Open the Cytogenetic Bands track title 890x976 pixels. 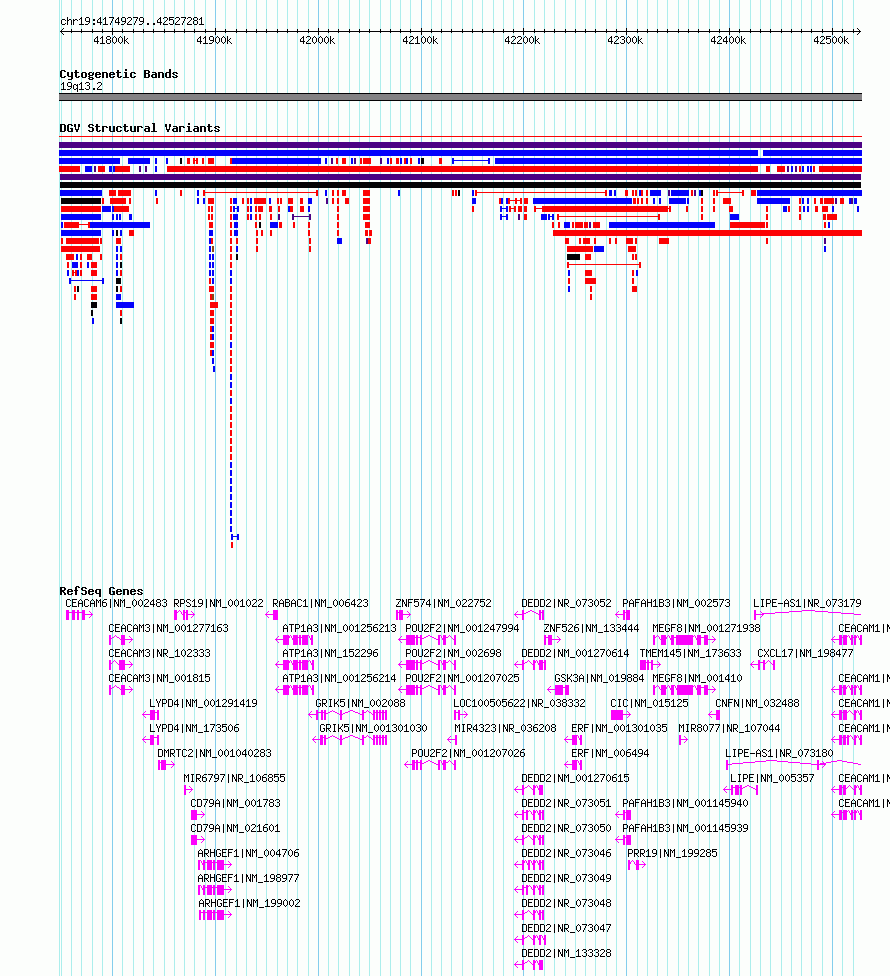pyautogui.click(x=119, y=74)
